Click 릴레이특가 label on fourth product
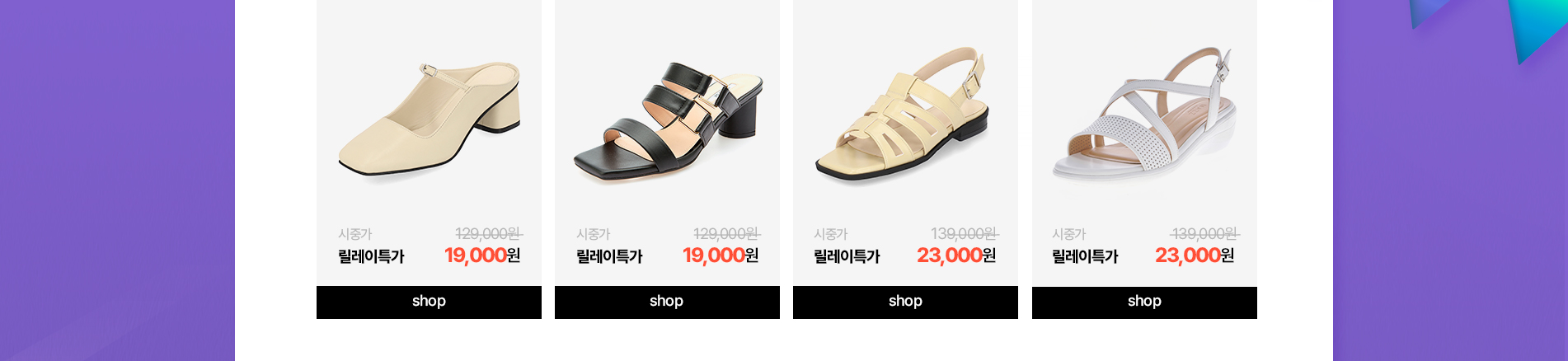Screen dimensions: 1568x361 [x=1085, y=256]
